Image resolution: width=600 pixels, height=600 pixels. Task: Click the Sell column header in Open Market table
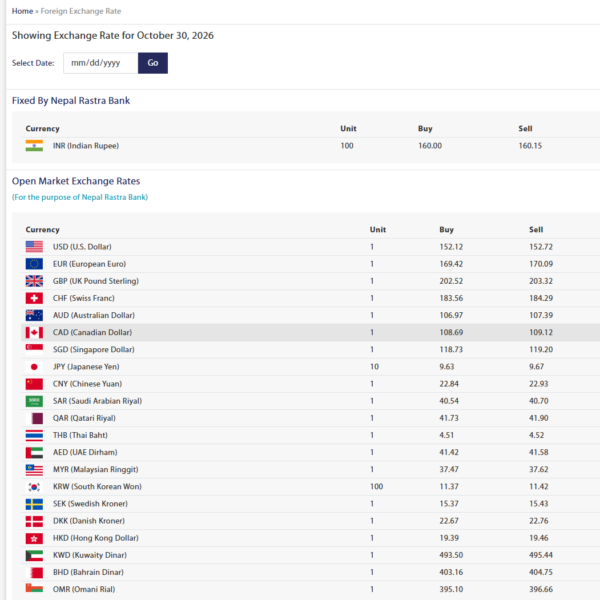[x=536, y=230]
